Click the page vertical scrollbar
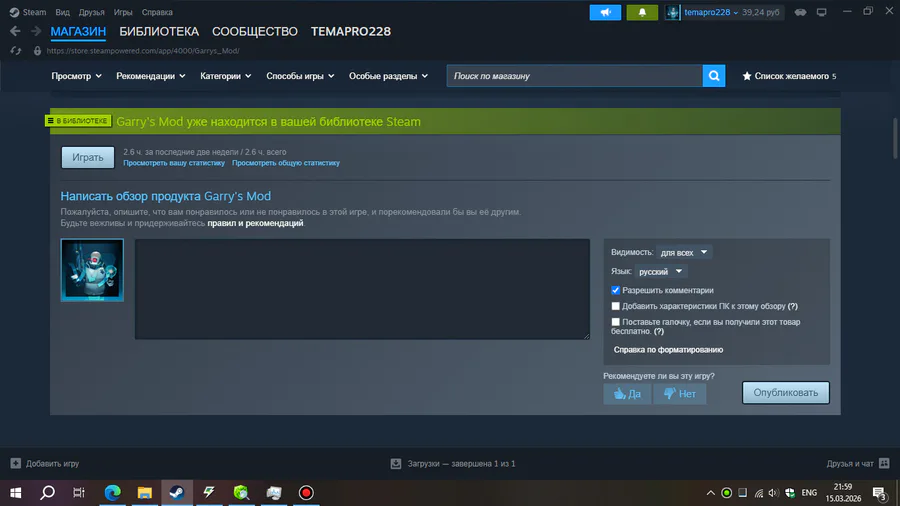This screenshot has width=900, height=506. tap(895, 138)
